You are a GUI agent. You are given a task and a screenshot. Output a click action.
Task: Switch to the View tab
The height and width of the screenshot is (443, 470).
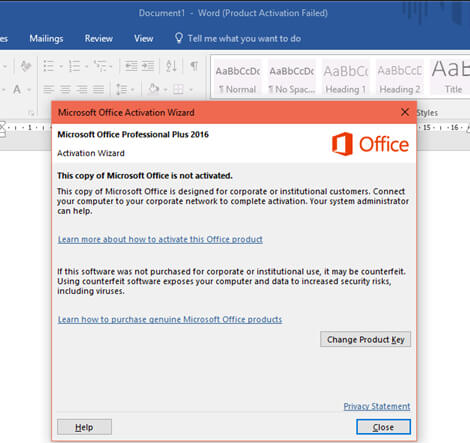pyautogui.click(x=143, y=39)
